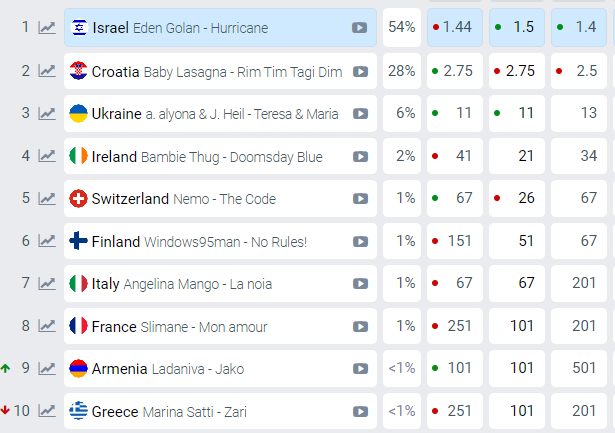Open the trend chart icon for Greece
615x433 pixels.
coord(47,411)
